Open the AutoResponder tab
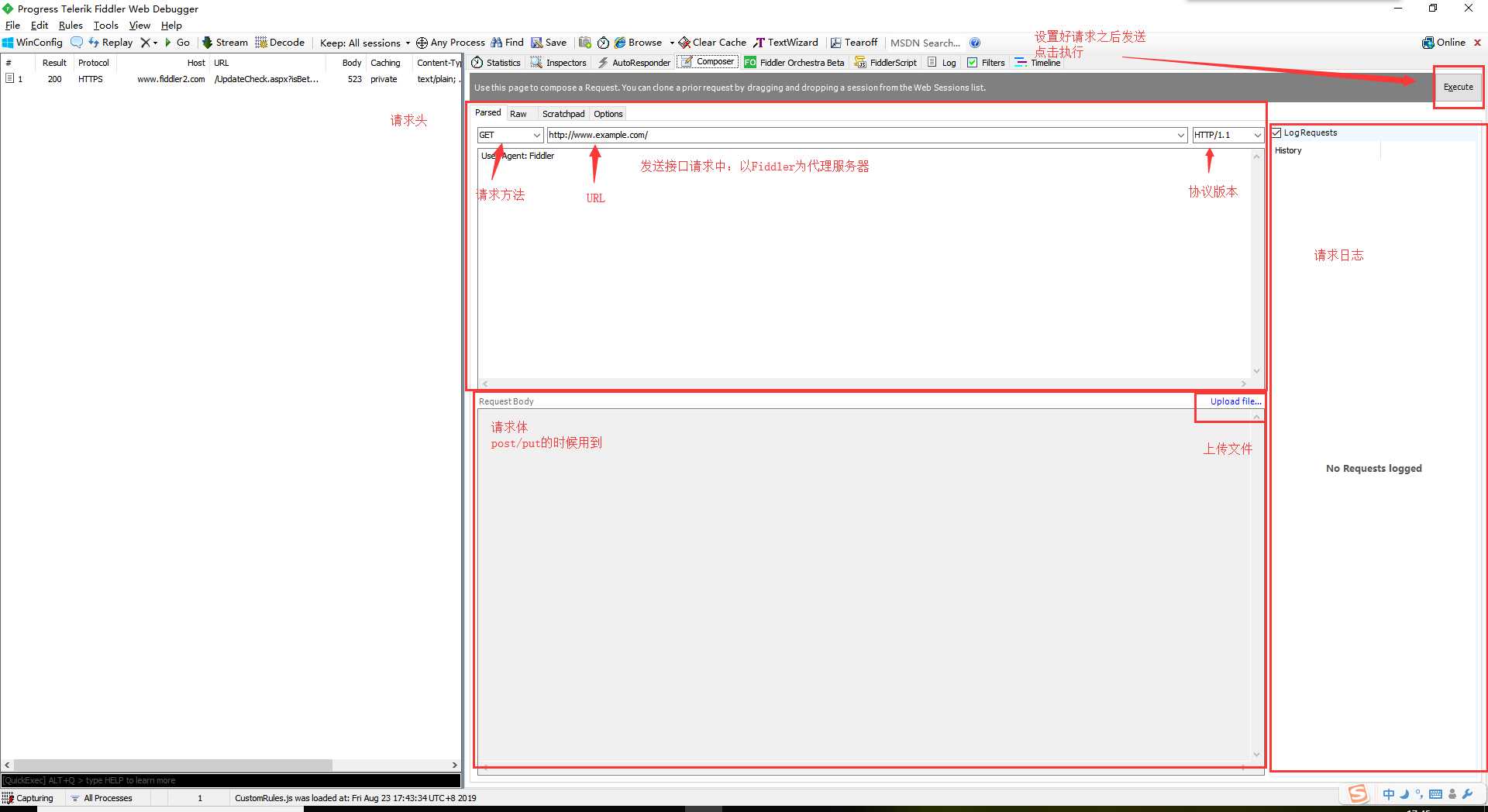The height and width of the screenshot is (812, 1488). point(633,63)
